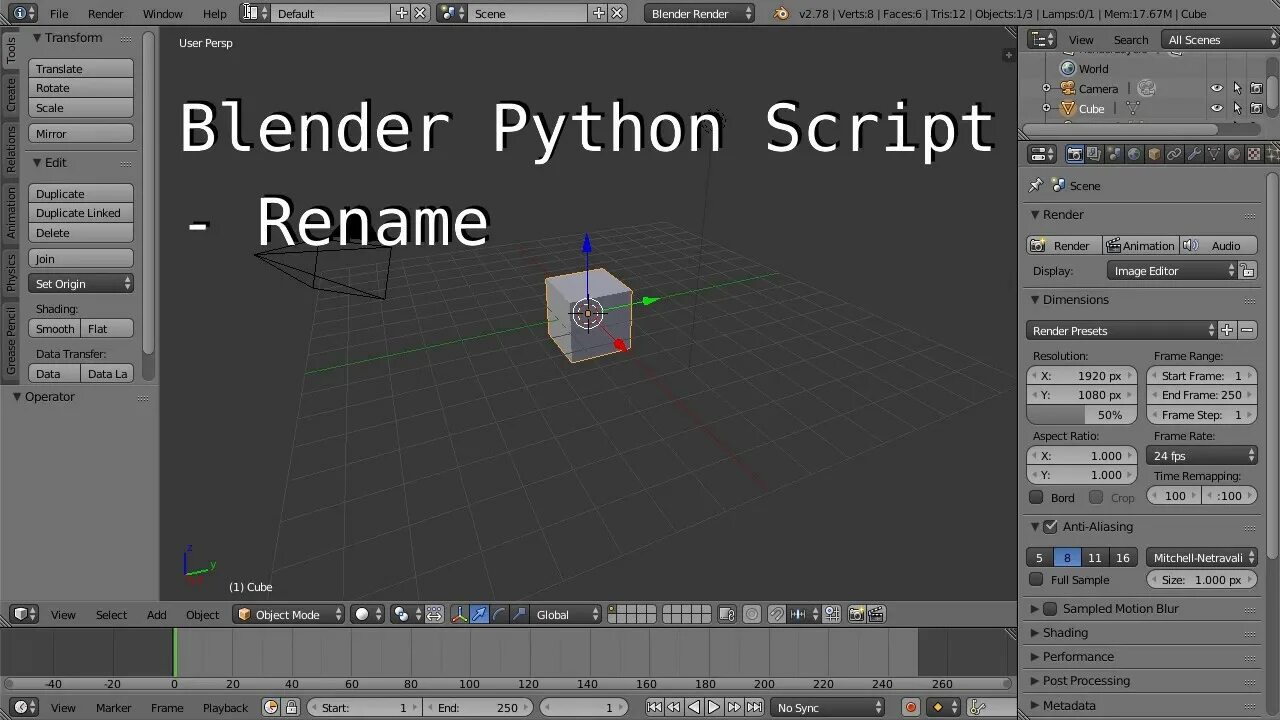Open the Image Editor display dropdown
This screenshot has height=720, width=1280.
1172,270
